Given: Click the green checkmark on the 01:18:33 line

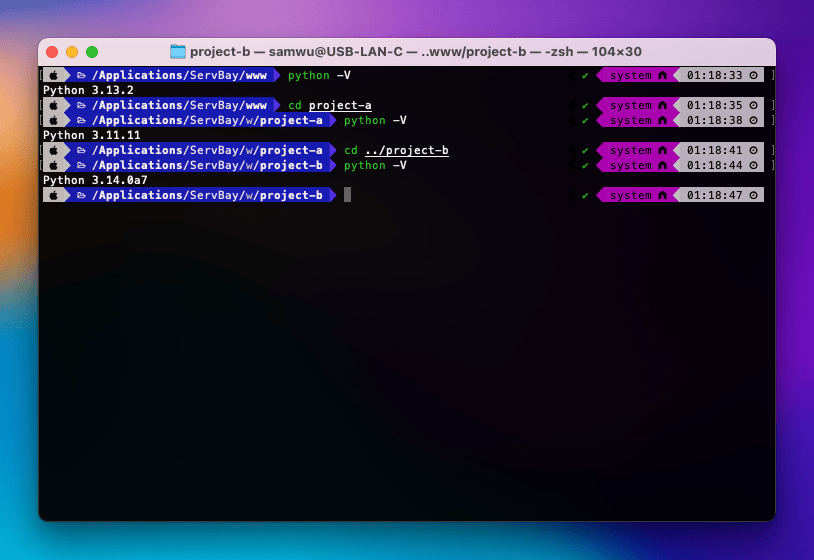Looking at the screenshot, I should 585,76.
